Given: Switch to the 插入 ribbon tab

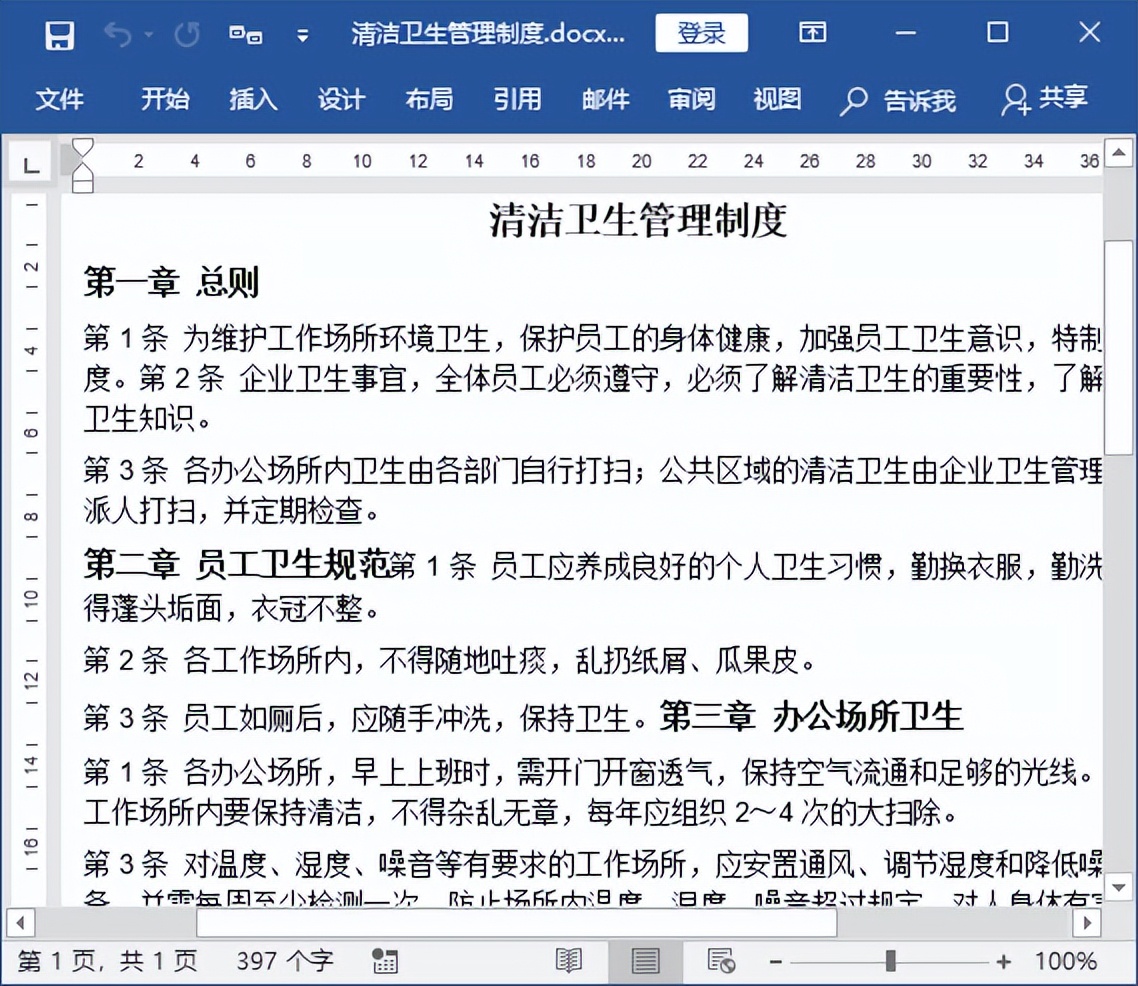Looking at the screenshot, I should (252, 100).
